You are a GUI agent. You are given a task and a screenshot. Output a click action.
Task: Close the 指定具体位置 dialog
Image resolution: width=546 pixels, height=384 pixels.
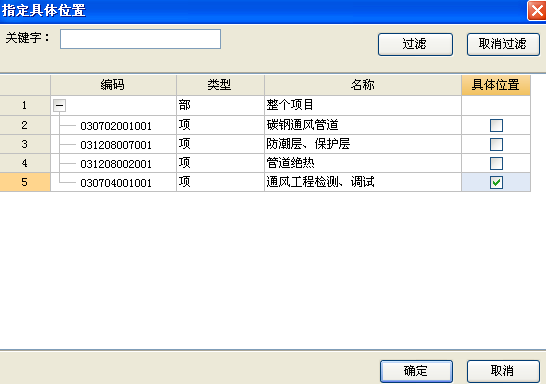click(x=537, y=10)
